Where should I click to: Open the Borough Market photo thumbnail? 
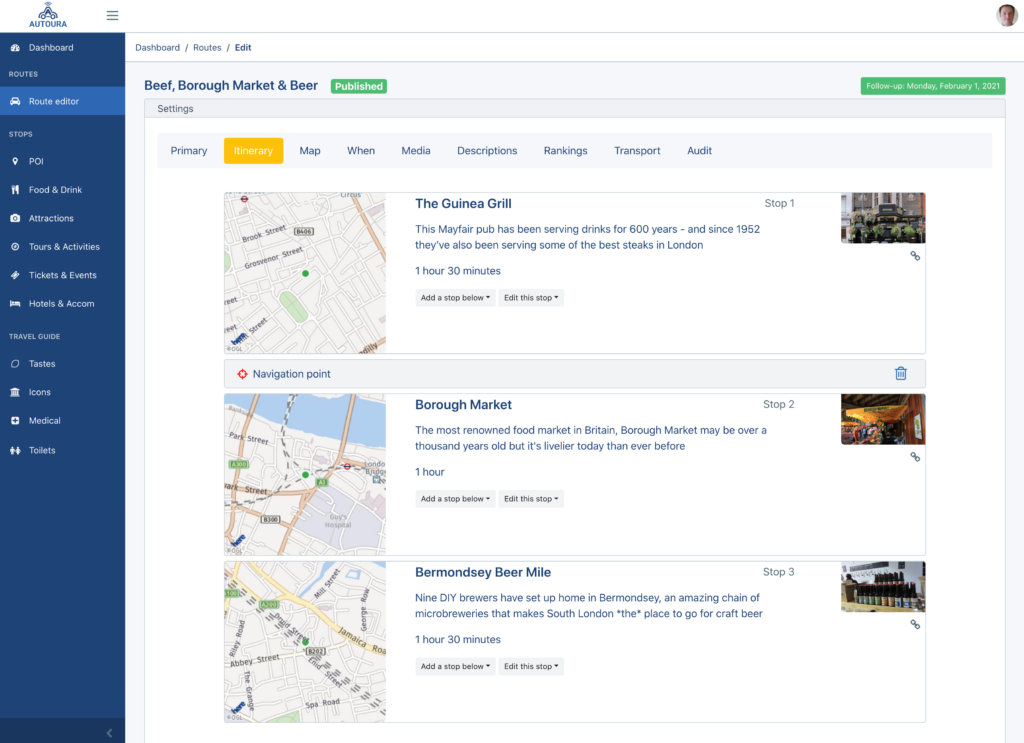[883, 419]
